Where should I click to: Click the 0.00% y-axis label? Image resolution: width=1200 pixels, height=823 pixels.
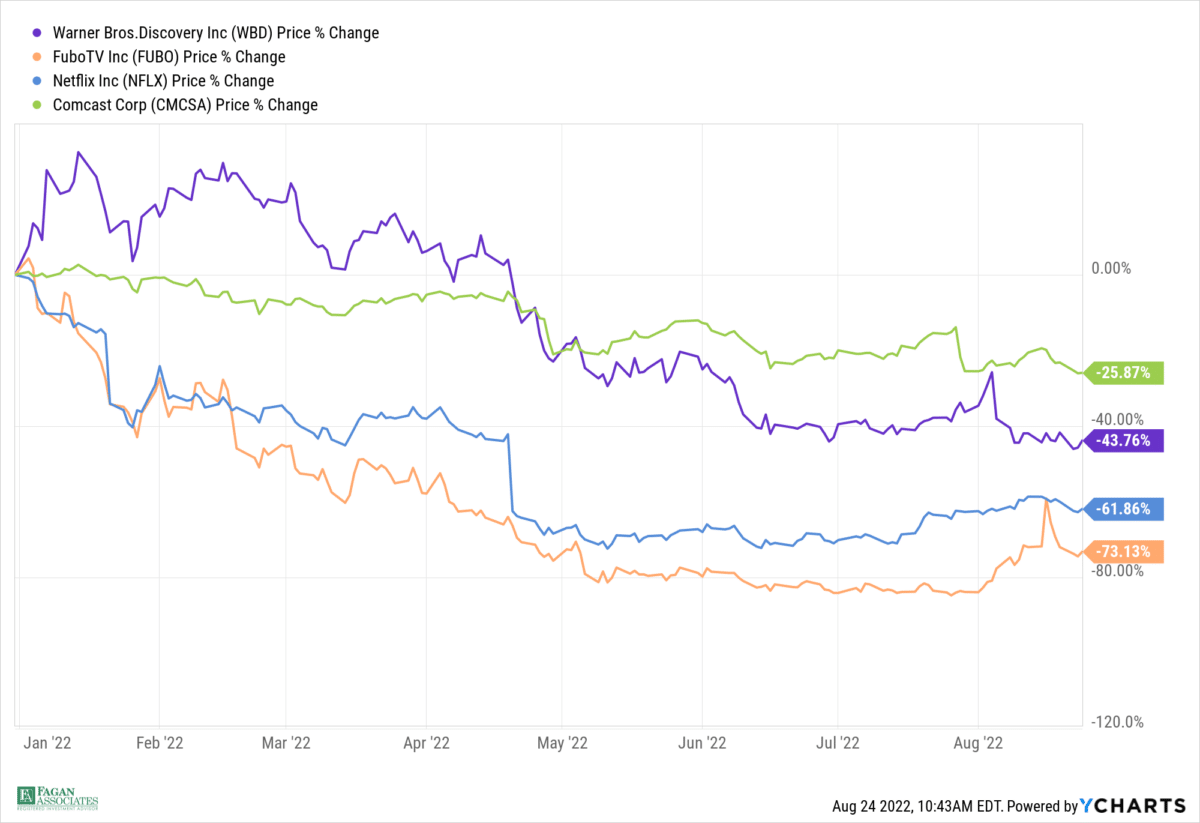1110,268
